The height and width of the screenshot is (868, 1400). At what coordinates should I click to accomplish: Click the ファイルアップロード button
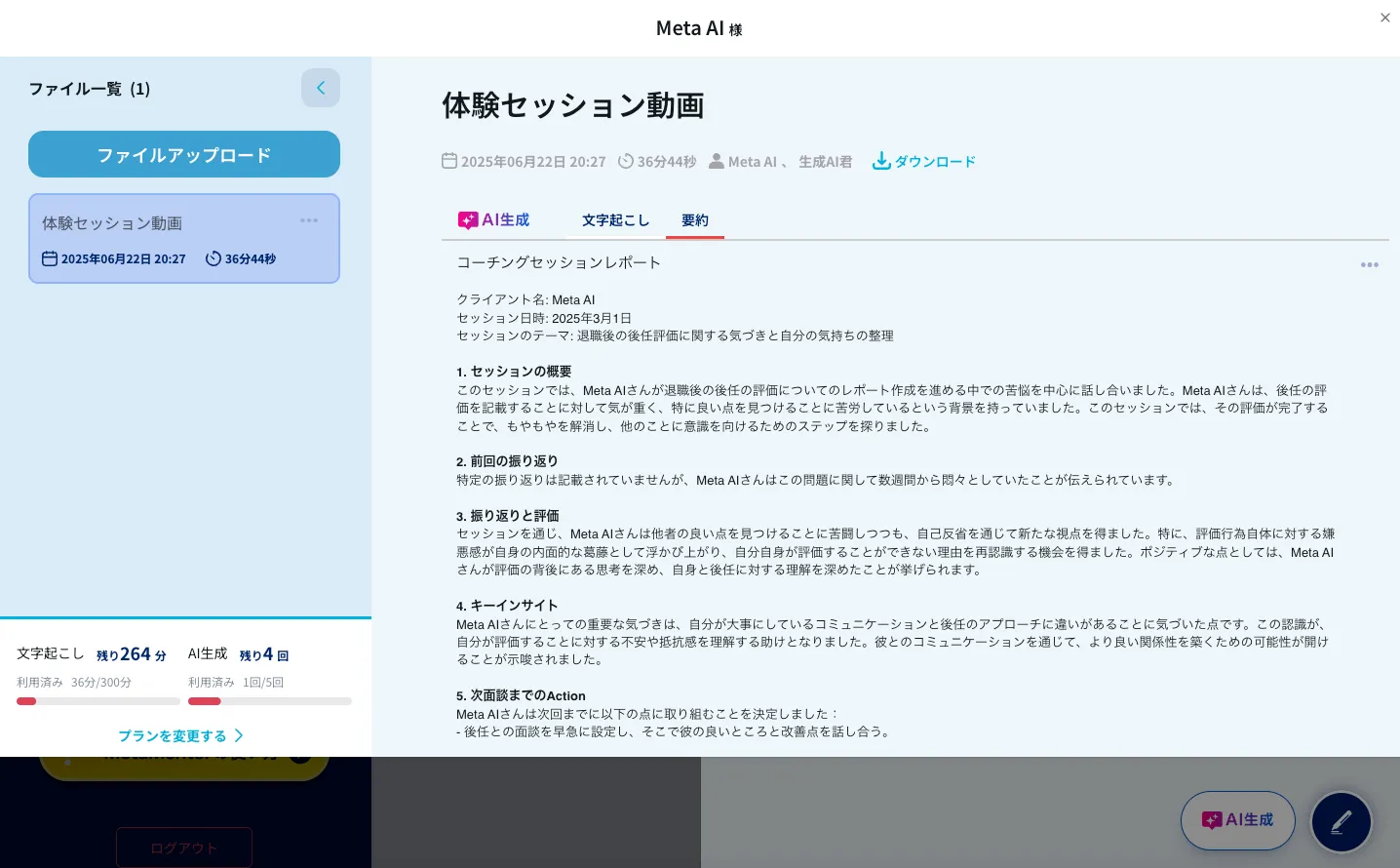tap(184, 154)
